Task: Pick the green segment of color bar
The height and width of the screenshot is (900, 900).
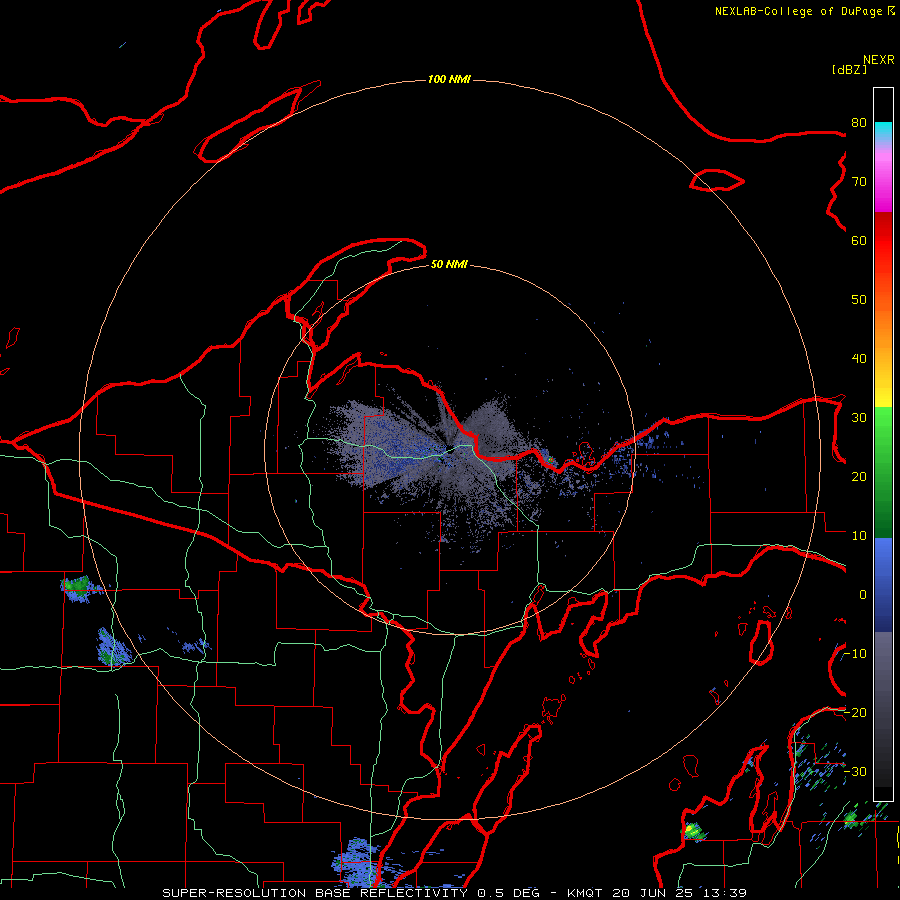Action: [x=883, y=474]
